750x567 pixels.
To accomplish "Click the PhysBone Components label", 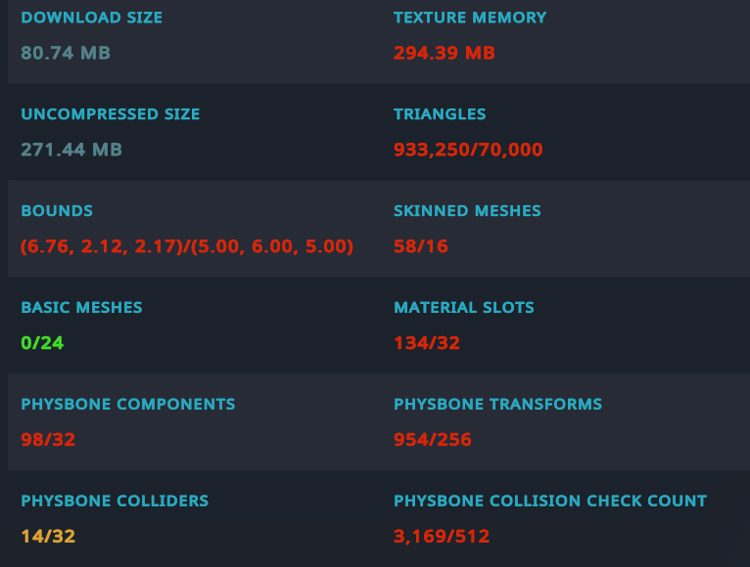I will [x=128, y=405].
